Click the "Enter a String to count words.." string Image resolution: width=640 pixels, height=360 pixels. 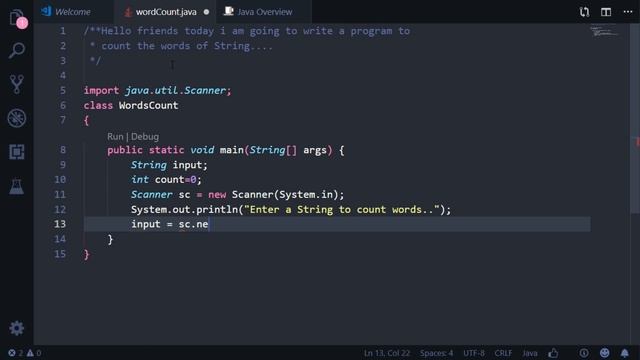tap(342, 209)
